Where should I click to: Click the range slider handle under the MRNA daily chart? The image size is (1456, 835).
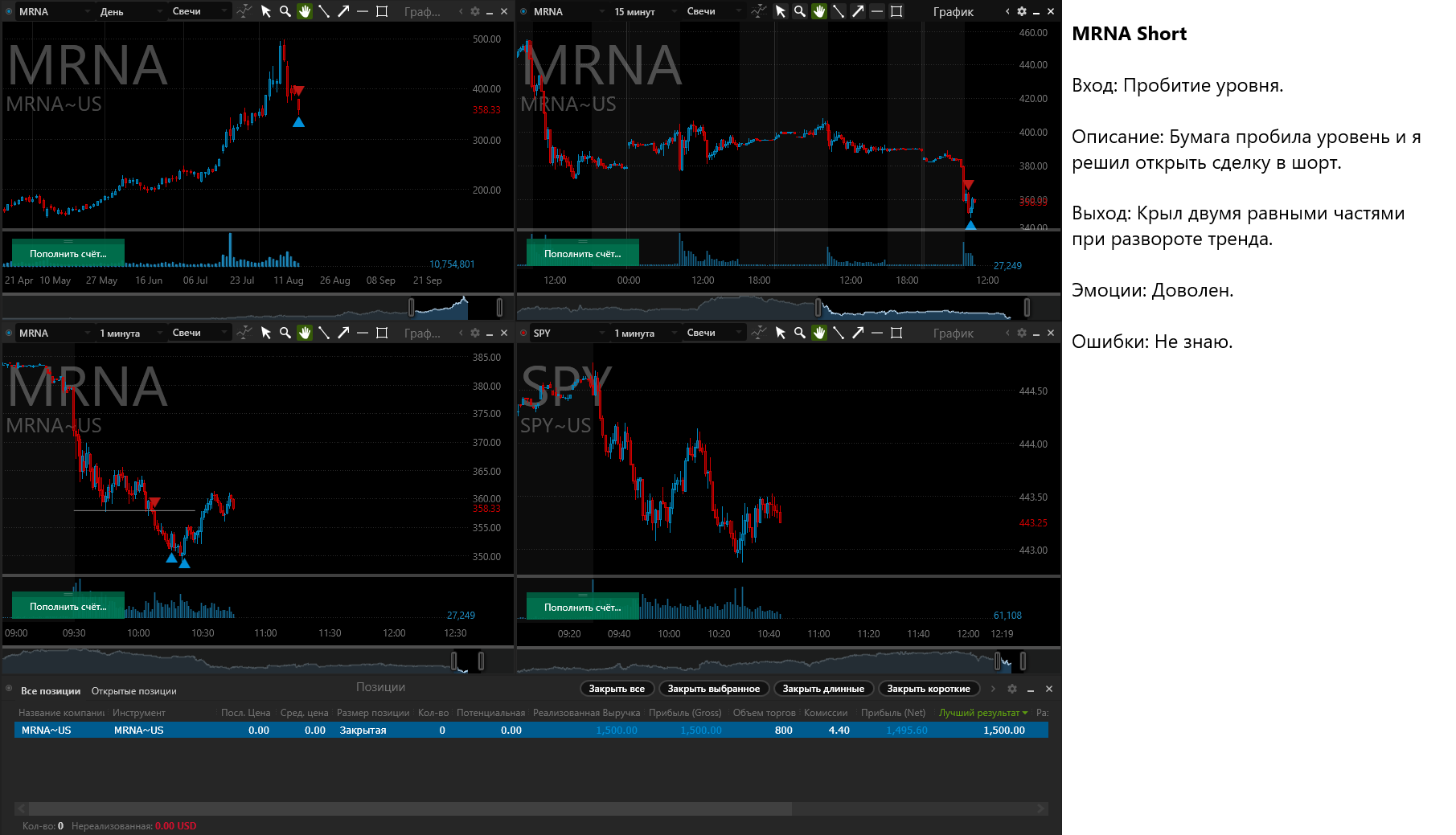pyautogui.click(x=412, y=307)
